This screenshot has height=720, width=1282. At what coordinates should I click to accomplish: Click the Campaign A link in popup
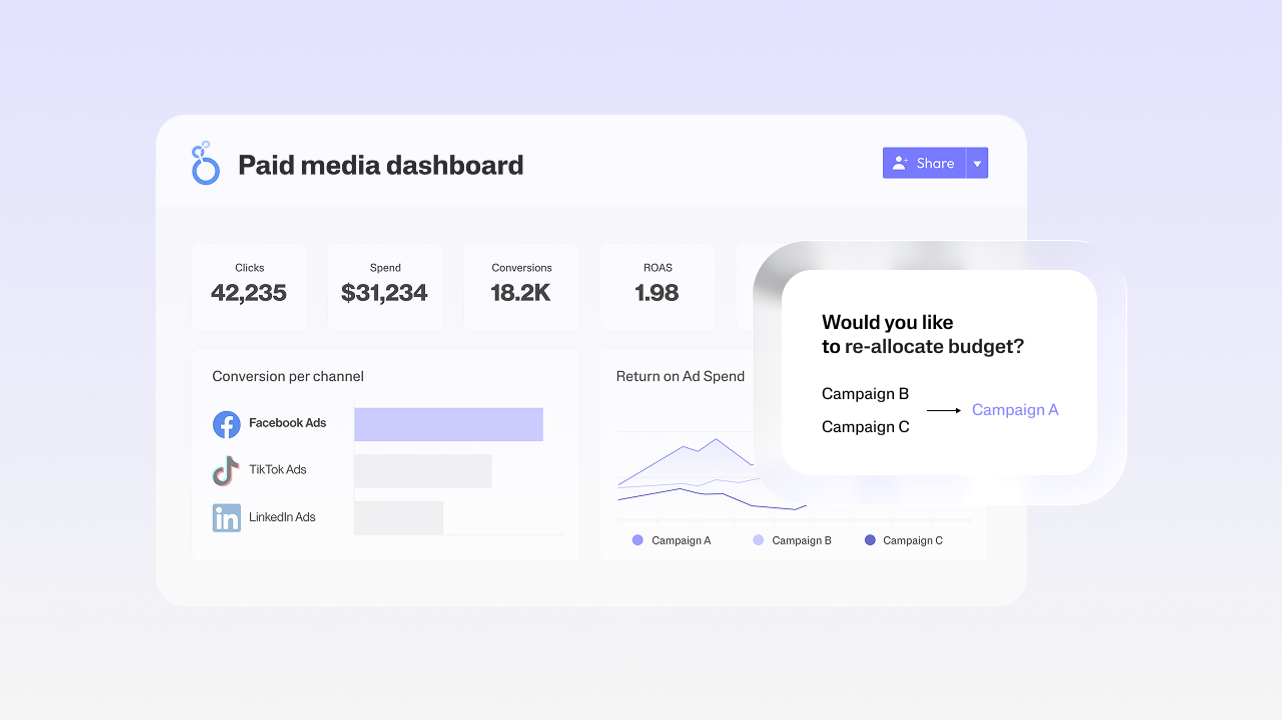click(1014, 410)
